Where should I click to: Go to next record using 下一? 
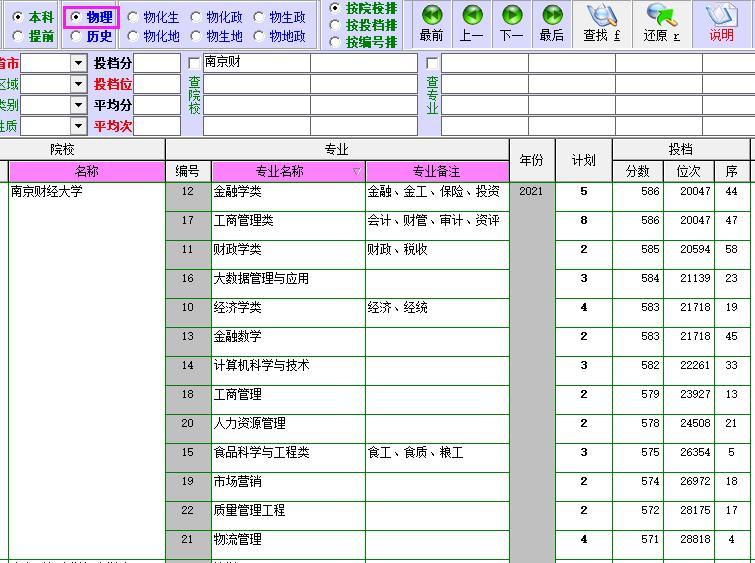click(512, 24)
